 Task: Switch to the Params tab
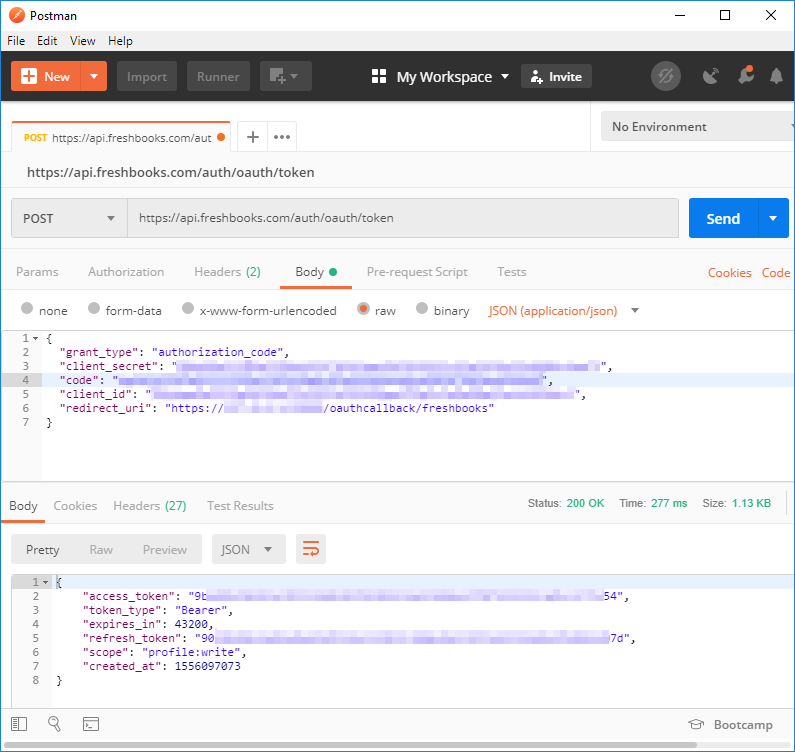tap(37, 272)
